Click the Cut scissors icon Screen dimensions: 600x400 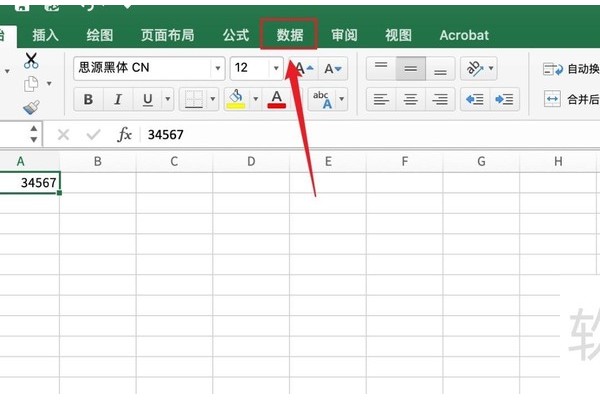31,60
